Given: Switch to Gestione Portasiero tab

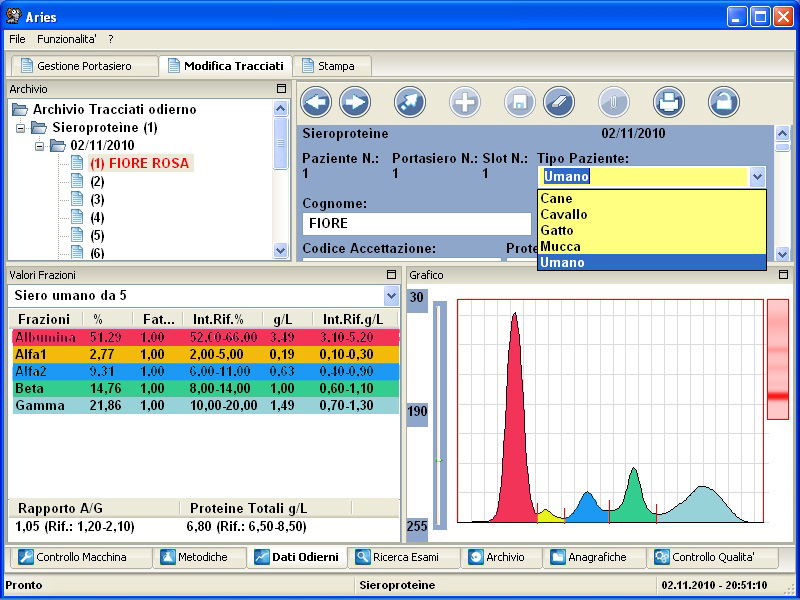Looking at the screenshot, I should pyautogui.click(x=84, y=66).
